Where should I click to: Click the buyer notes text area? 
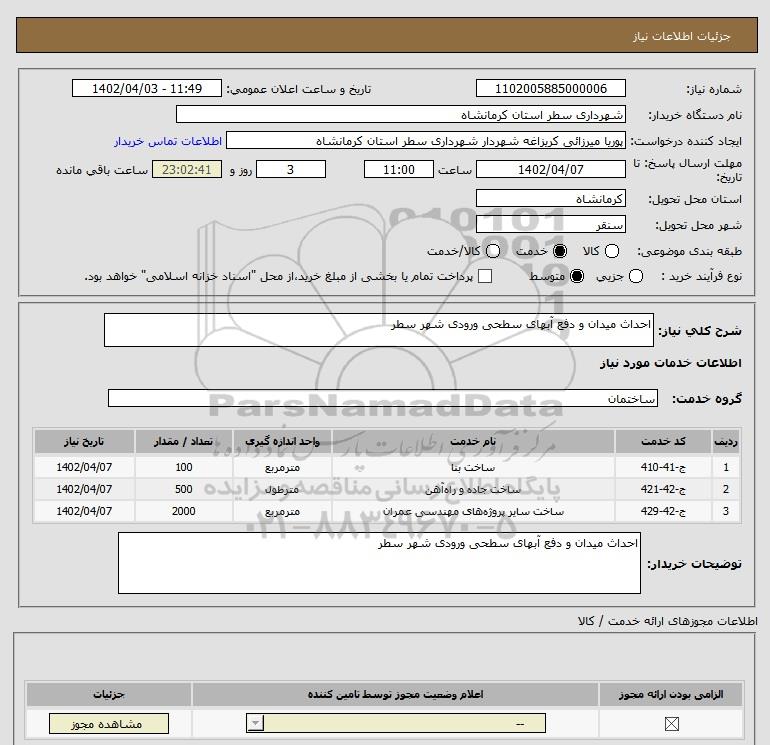pyautogui.click(x=379, y=563)
